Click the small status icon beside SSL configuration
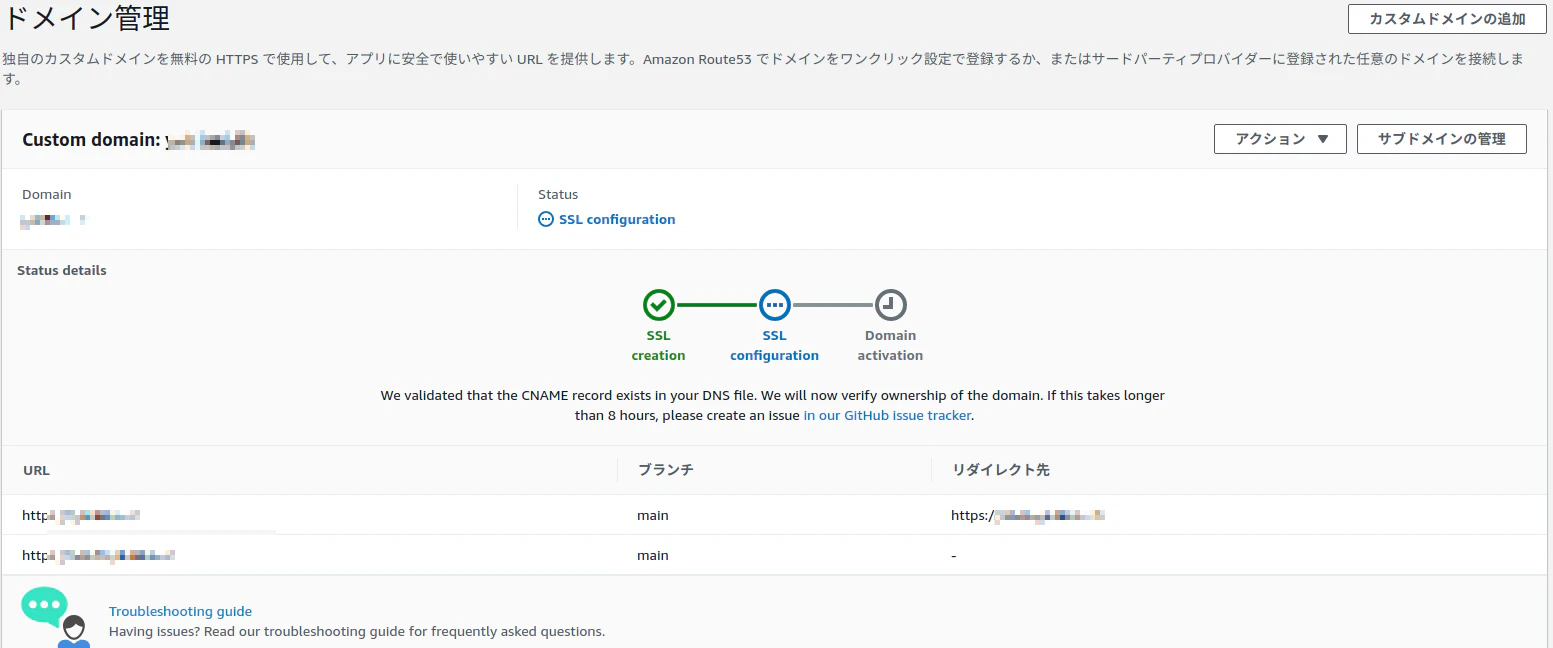Image resolution: width=1553 pixels, height=648 pixels. tap(546, 220)
